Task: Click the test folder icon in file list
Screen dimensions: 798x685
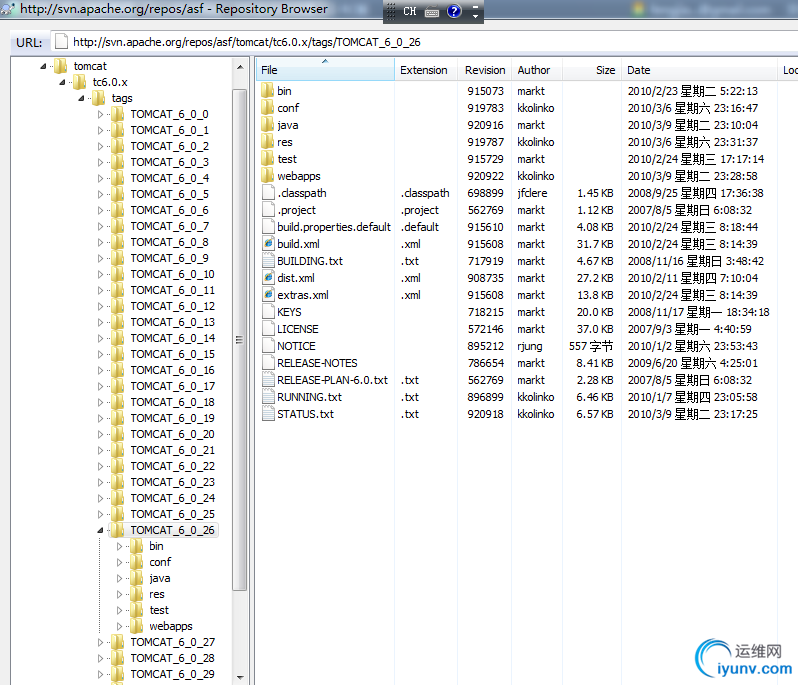Action: [268, 159]
